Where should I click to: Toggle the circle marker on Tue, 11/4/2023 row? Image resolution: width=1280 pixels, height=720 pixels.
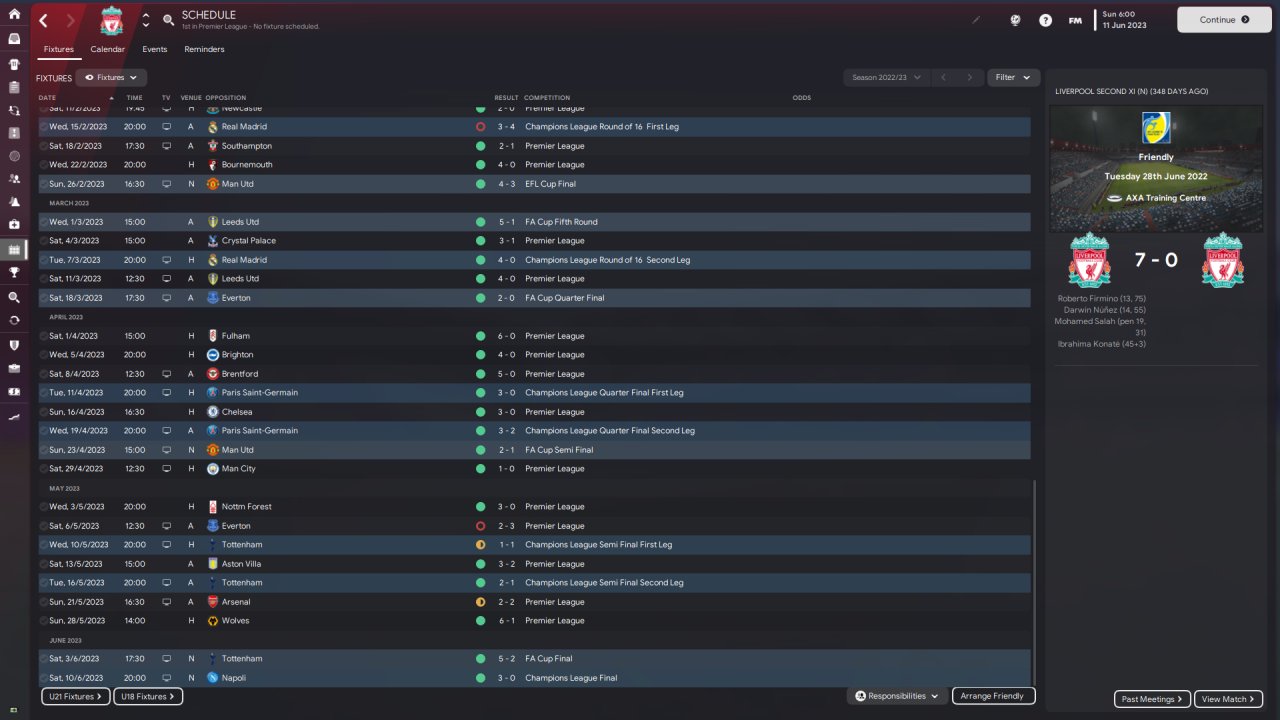pos(44,393)
